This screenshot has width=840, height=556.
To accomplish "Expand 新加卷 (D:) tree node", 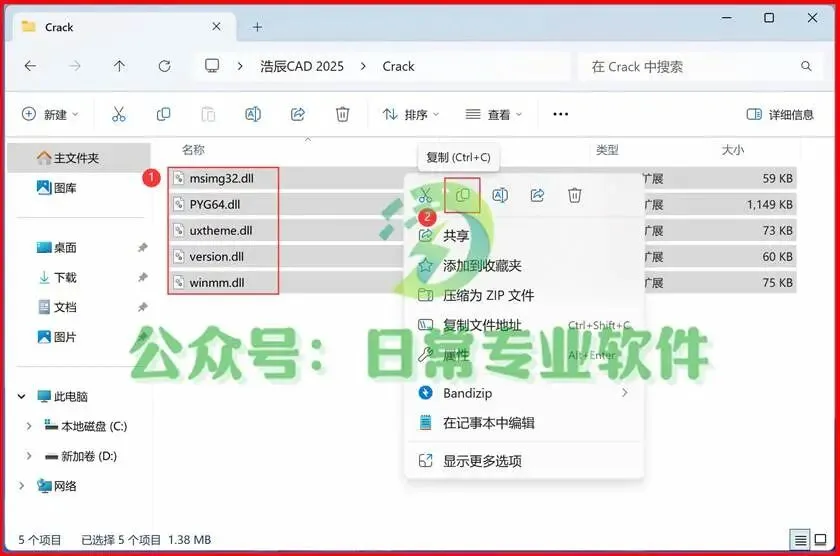I will (x=29, y=456).
